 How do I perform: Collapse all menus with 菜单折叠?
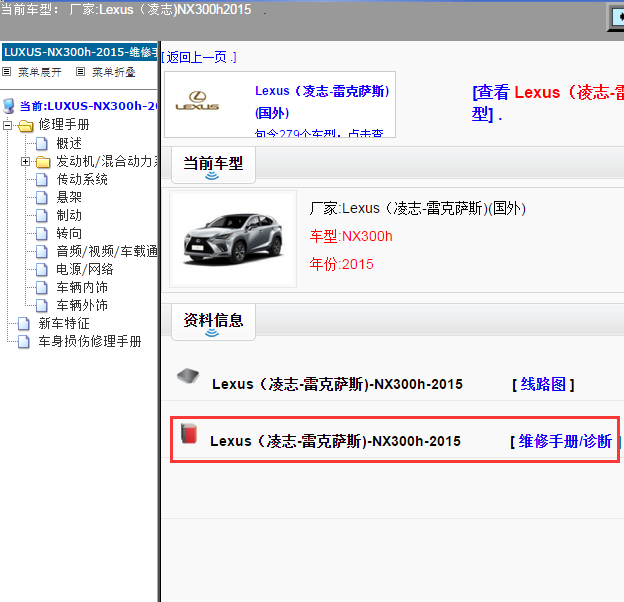click(x=114, y=72)
